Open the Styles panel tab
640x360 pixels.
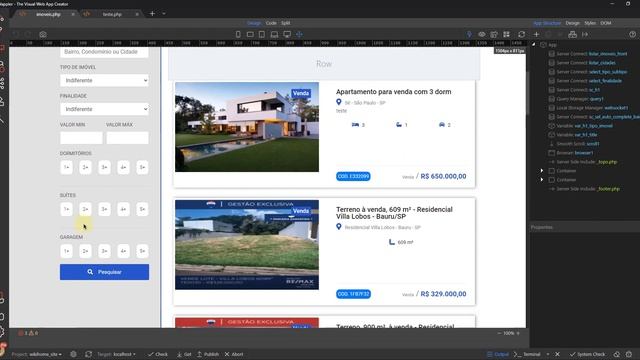pos(590,23)
